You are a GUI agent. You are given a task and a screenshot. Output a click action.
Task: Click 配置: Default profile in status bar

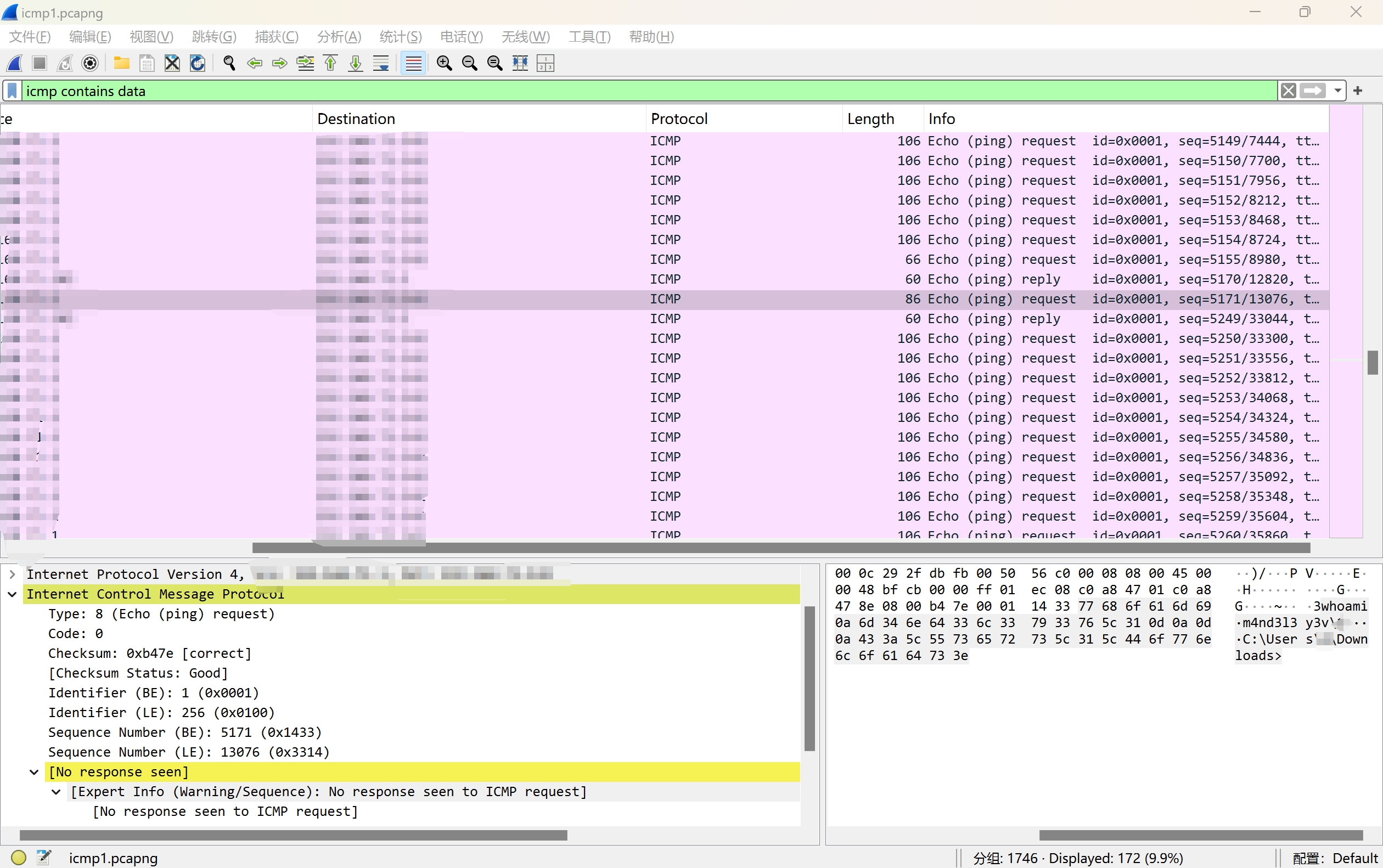tap(1335, 858)
